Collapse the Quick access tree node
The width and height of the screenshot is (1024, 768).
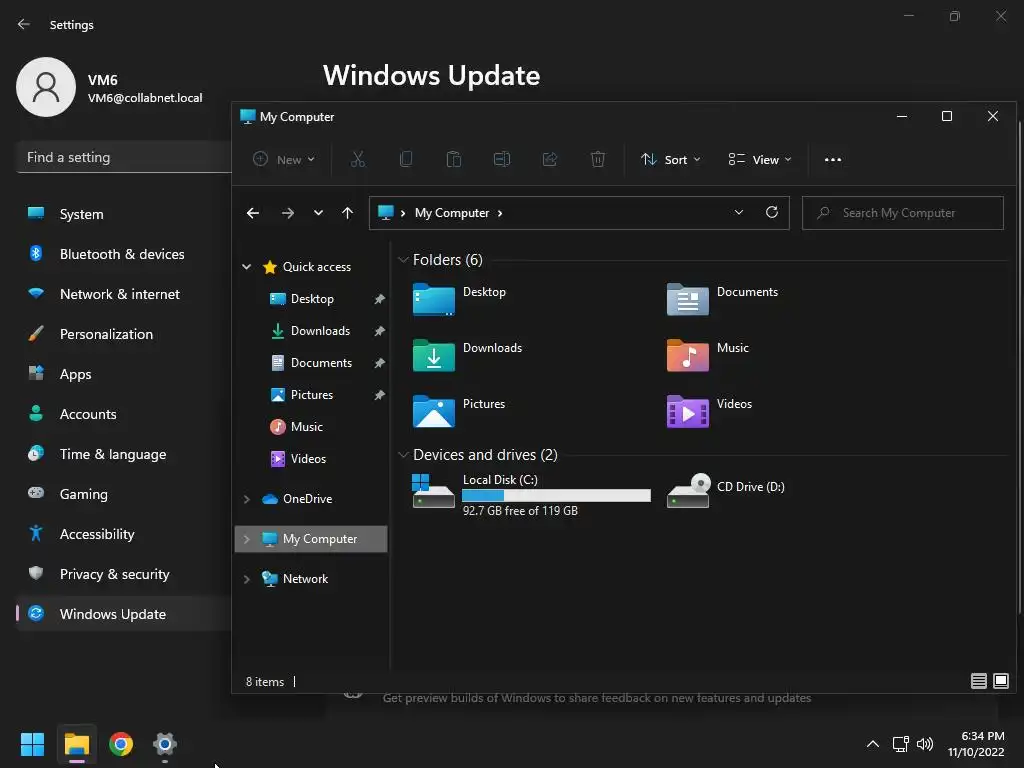(x=247, y=266)
